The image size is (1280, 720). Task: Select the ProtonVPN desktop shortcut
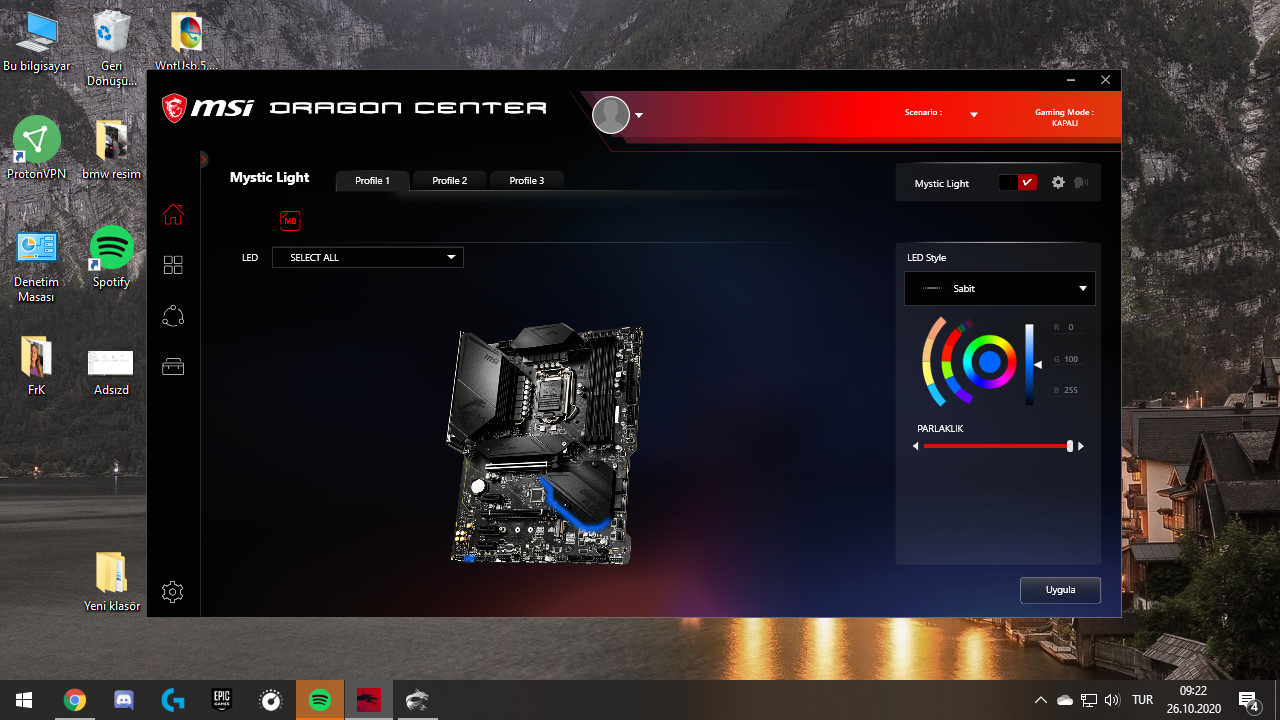point(37,148)
